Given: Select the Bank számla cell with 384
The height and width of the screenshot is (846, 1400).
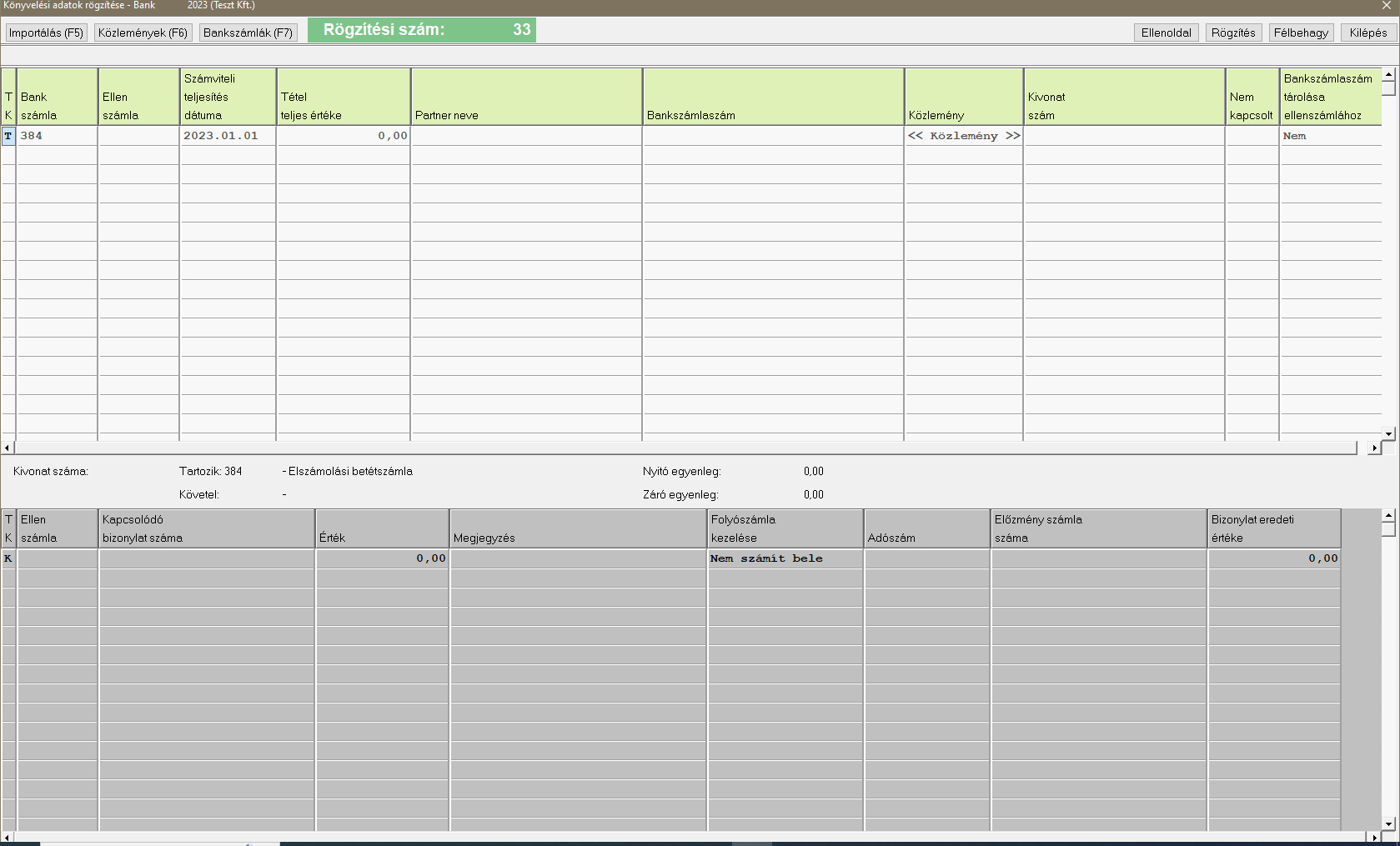Looking at the screenshot, I should [x=57, y=136].
